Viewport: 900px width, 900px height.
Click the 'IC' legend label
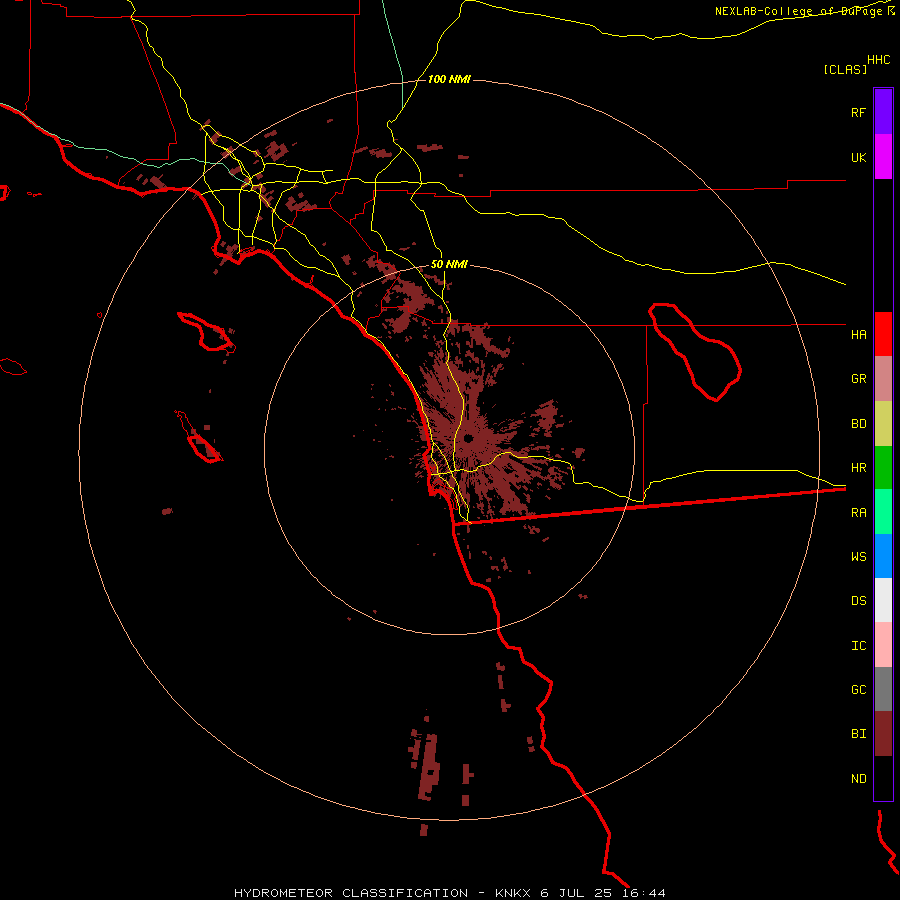(858, 646)
